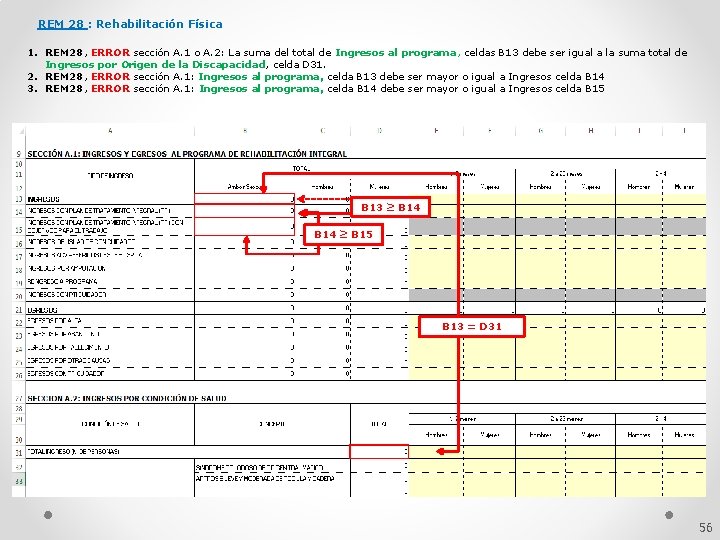Click the 'SECCIÓN A.2: INGRESOS POR CONDICIÓN DE SALUD' heading
The image size is (720, 540).
click(127, 398)
